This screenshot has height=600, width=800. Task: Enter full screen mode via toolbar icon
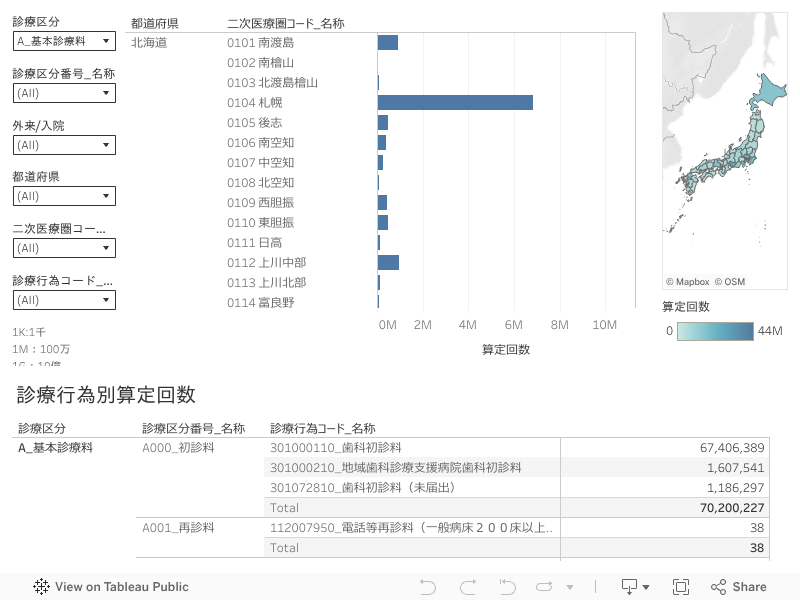681,587
